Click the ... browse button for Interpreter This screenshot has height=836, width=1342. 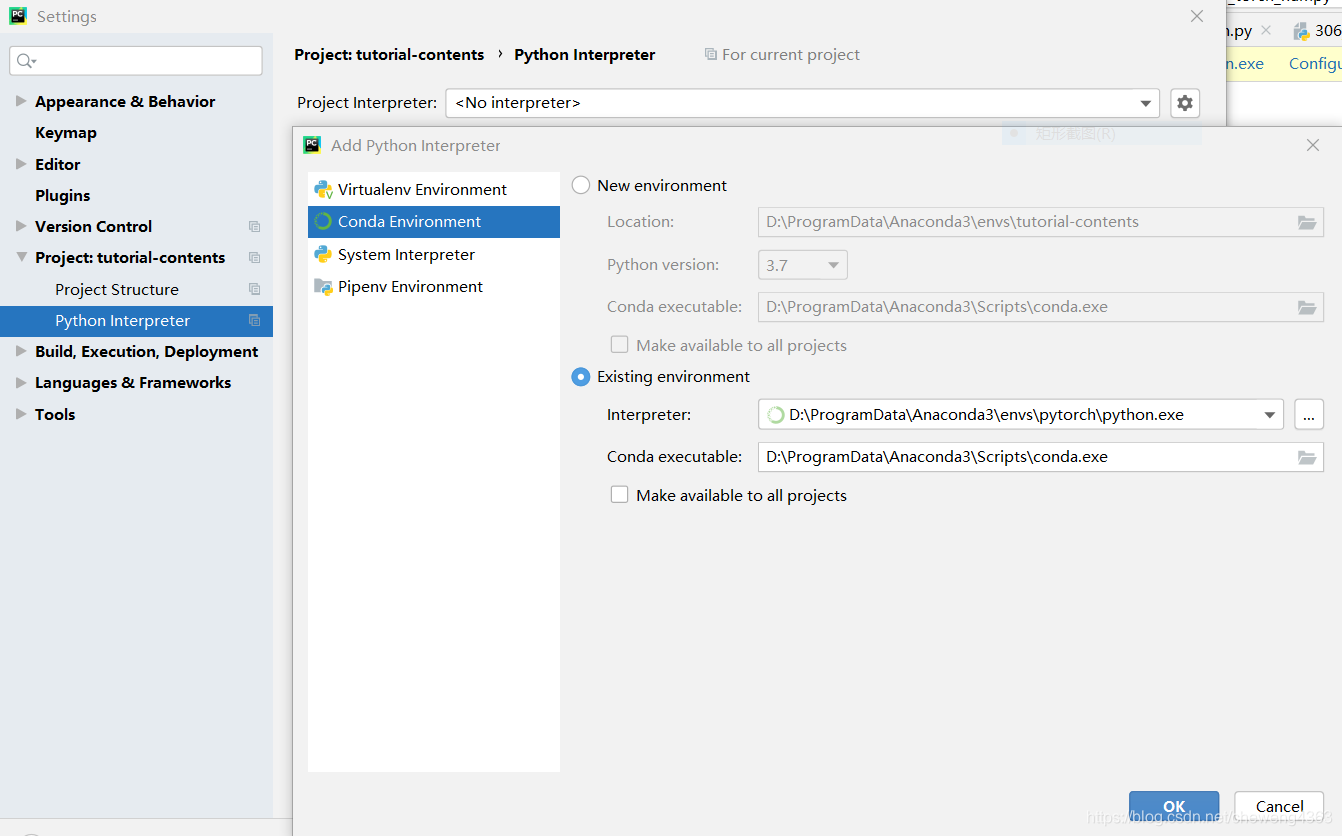tap(1309, 414)
